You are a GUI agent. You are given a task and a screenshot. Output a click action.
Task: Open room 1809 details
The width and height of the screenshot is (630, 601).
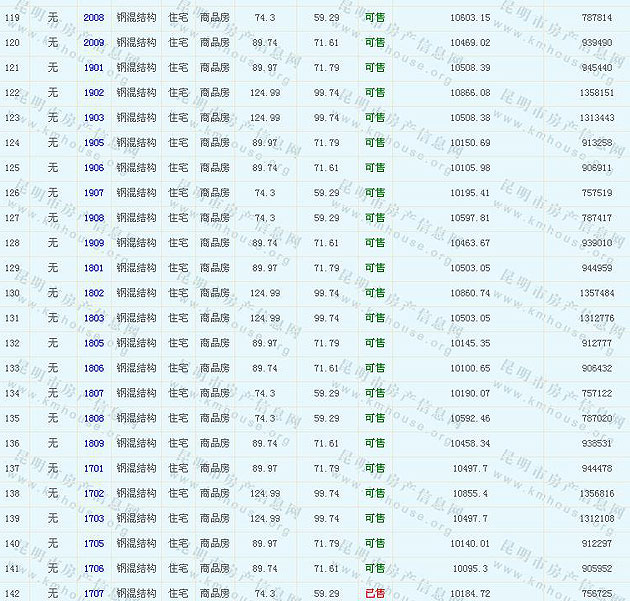93,443
